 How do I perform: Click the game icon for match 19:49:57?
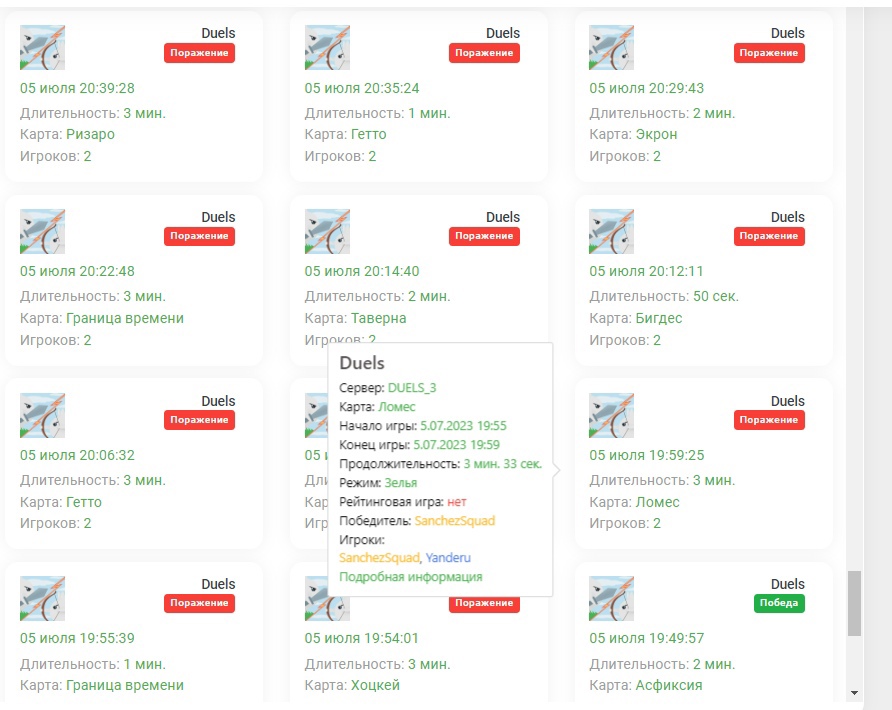click(x=611, y=598)
